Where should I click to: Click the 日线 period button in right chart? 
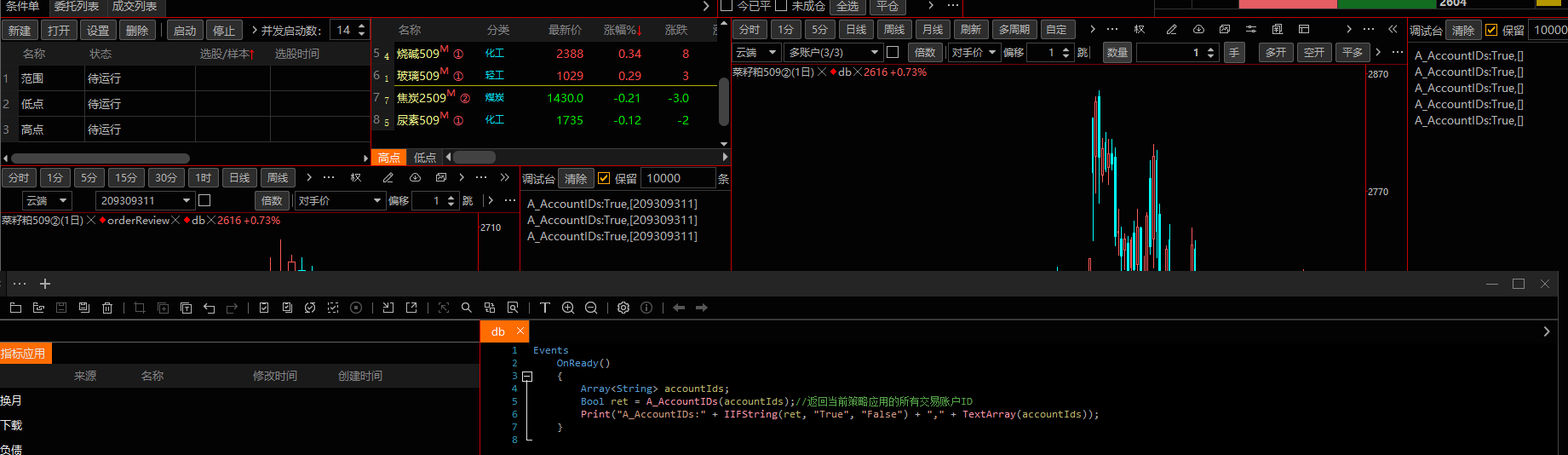click(x=856, y=29)
